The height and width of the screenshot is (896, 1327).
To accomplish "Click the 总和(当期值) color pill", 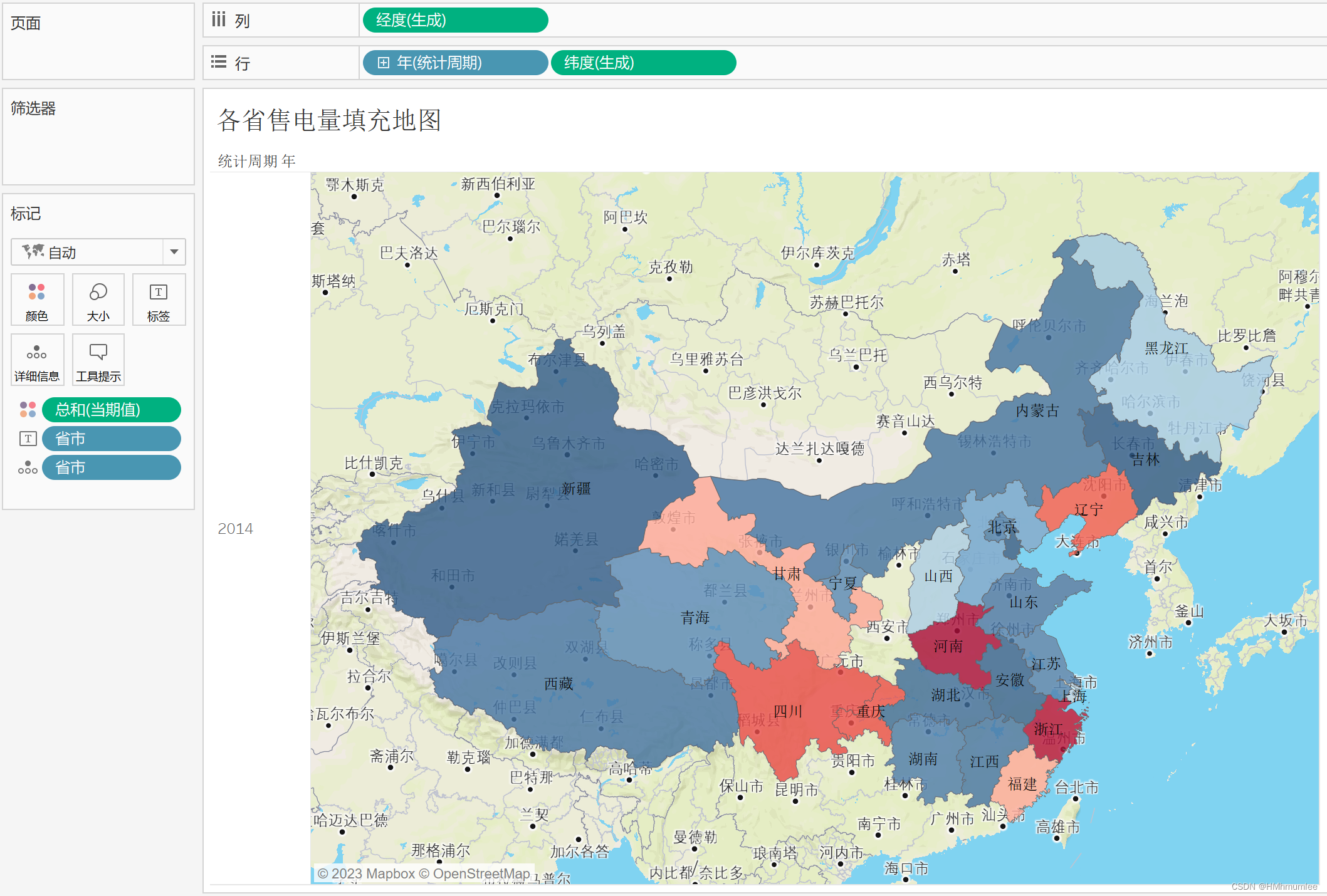I will (x=112, y=410).
